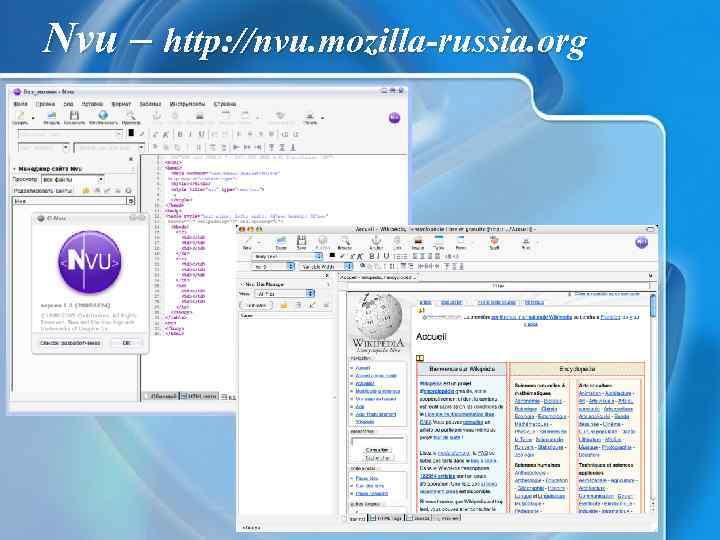720x540 pixels.
Task: Click the Anchor icon in Wikipedia Nvu window
Action: (x=376, y=243)
